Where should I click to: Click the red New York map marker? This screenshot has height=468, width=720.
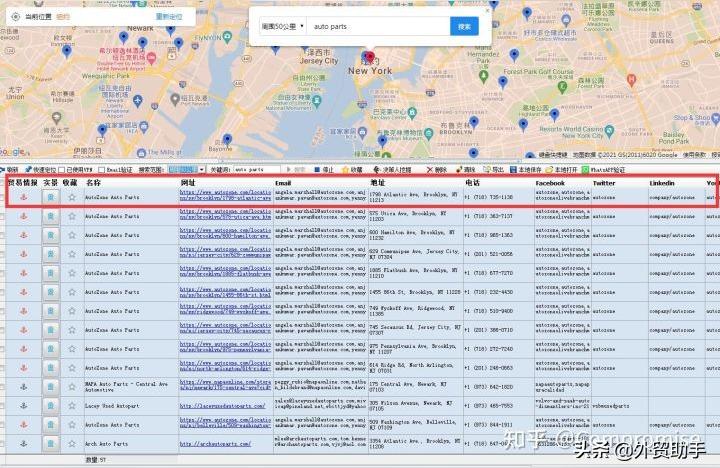pyautogui.click(x=369, y=58)
